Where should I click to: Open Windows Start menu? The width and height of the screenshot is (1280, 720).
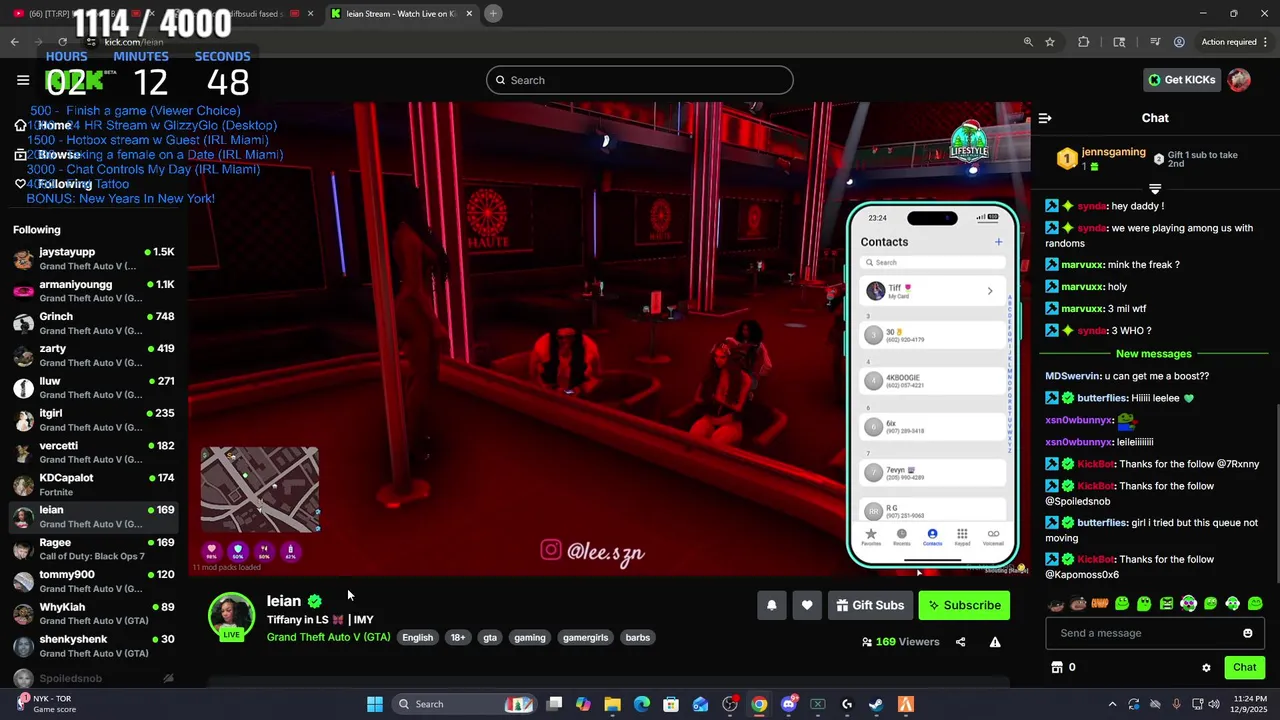(x=374, y=704)
